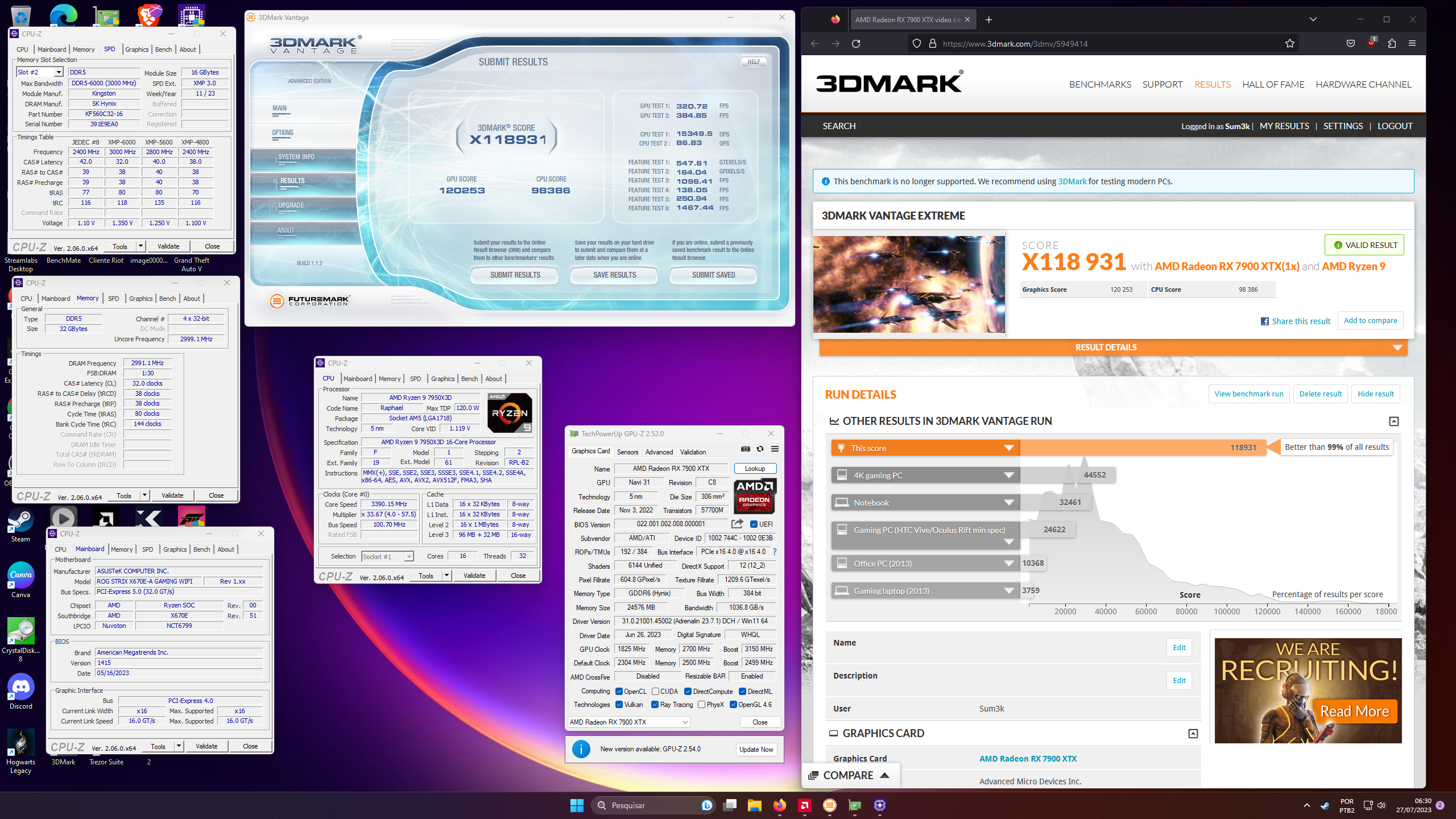Click the Share this result link
The height and width of the screenshot is (819, 1456).
point(1295,321)
